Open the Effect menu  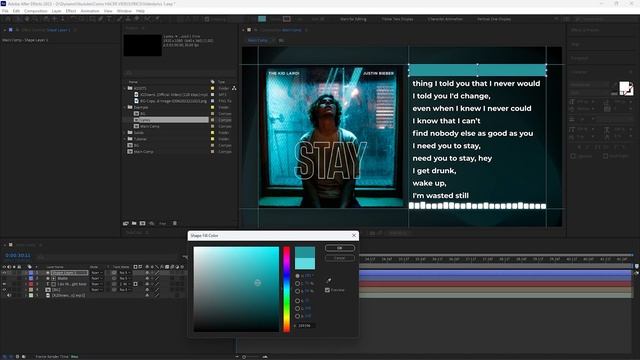click(x=71, y=11)
